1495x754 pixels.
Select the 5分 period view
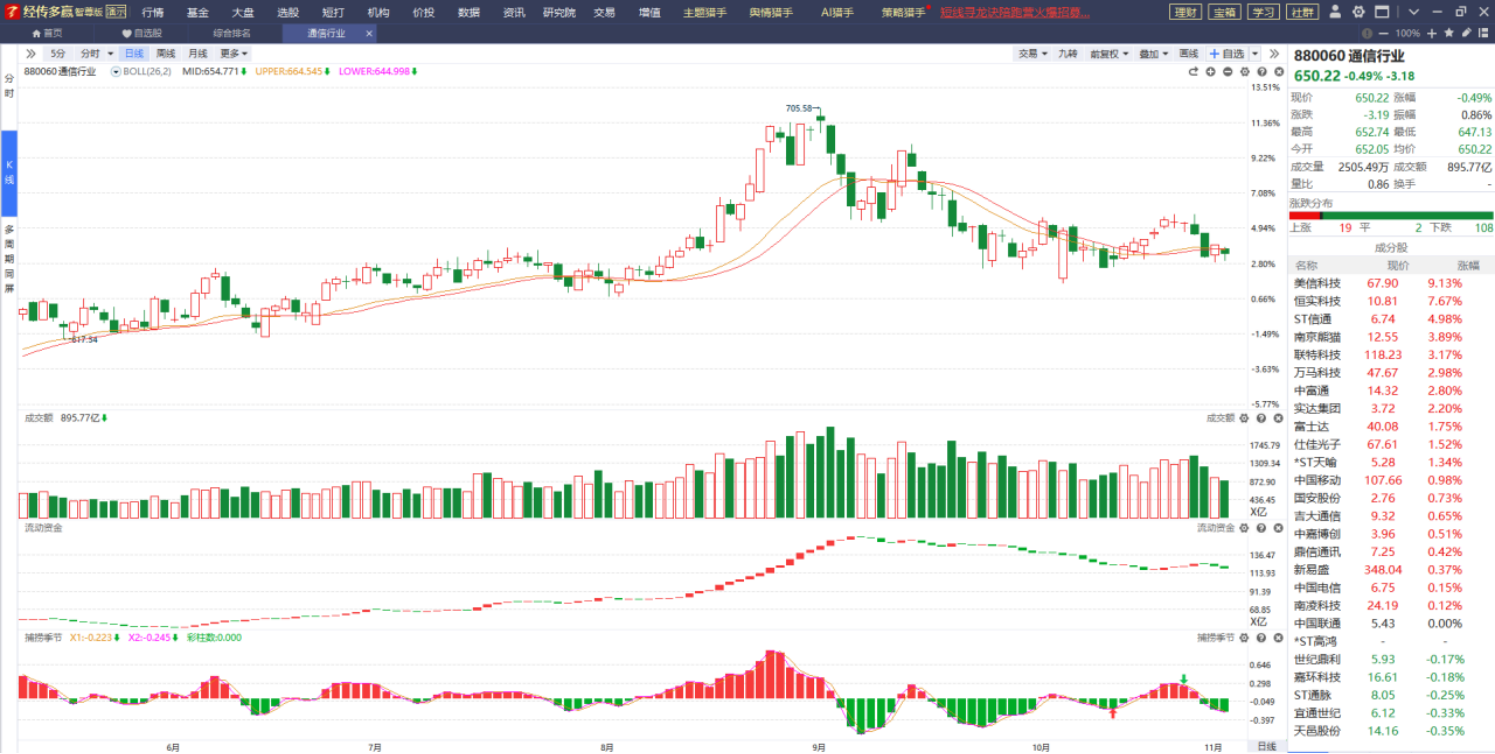(58, 53)
